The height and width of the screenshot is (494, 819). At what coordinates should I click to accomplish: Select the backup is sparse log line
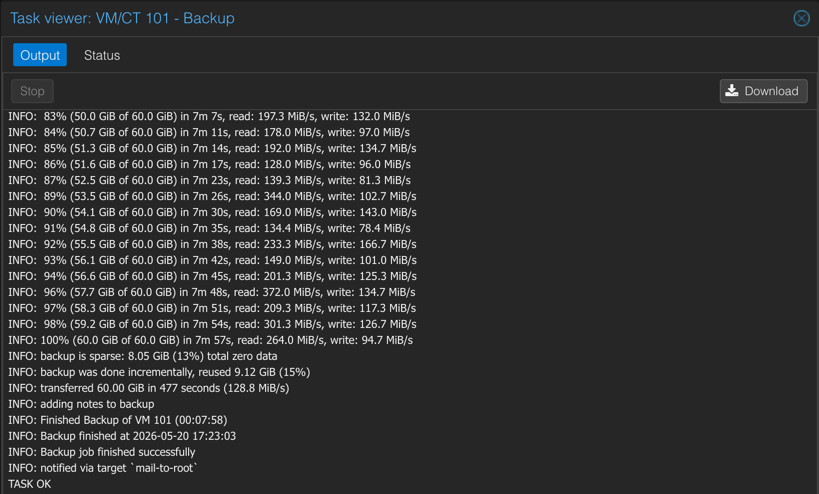click(x=143, y=356)
